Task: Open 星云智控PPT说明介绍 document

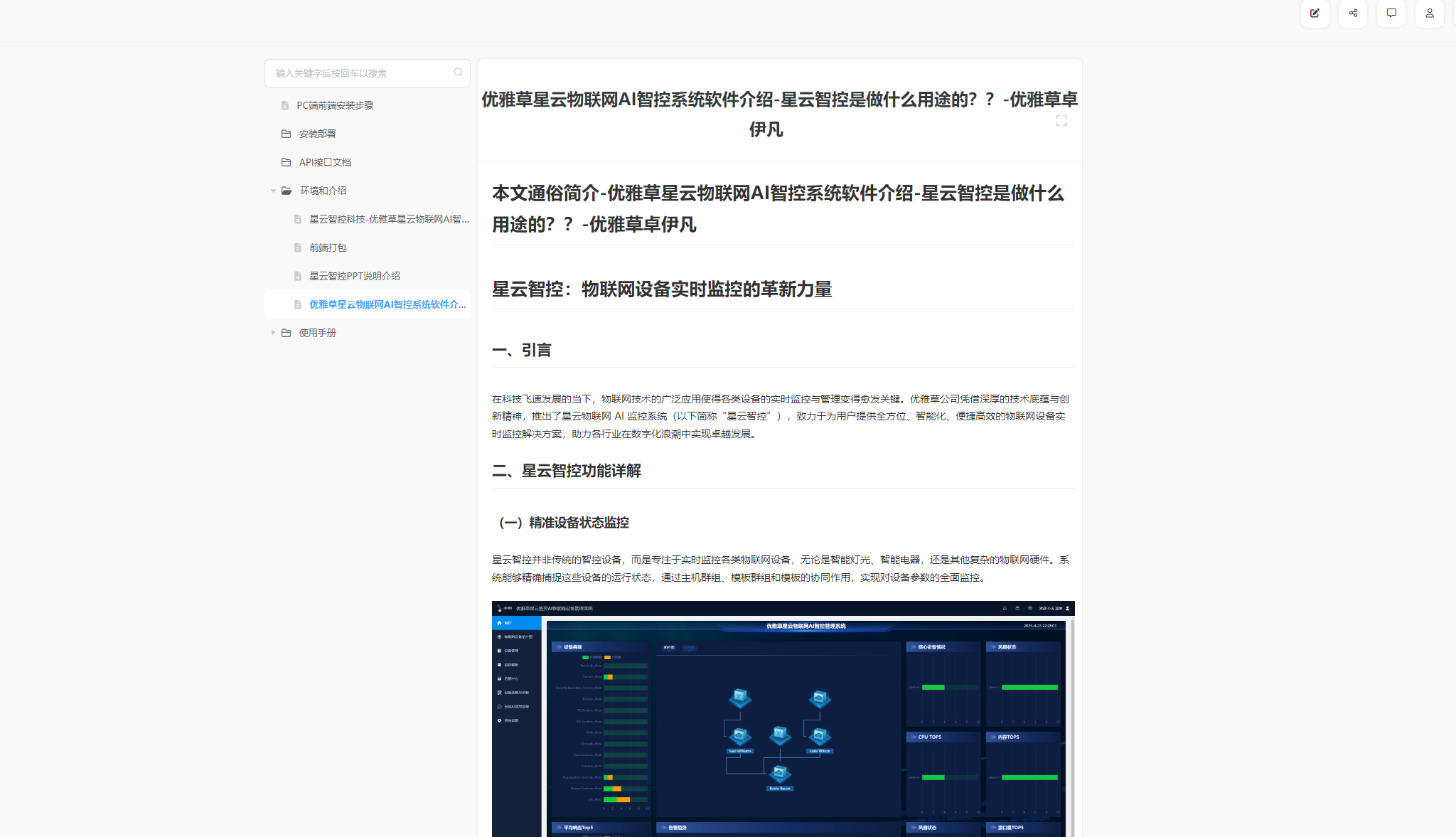Action: click(354, 276)
